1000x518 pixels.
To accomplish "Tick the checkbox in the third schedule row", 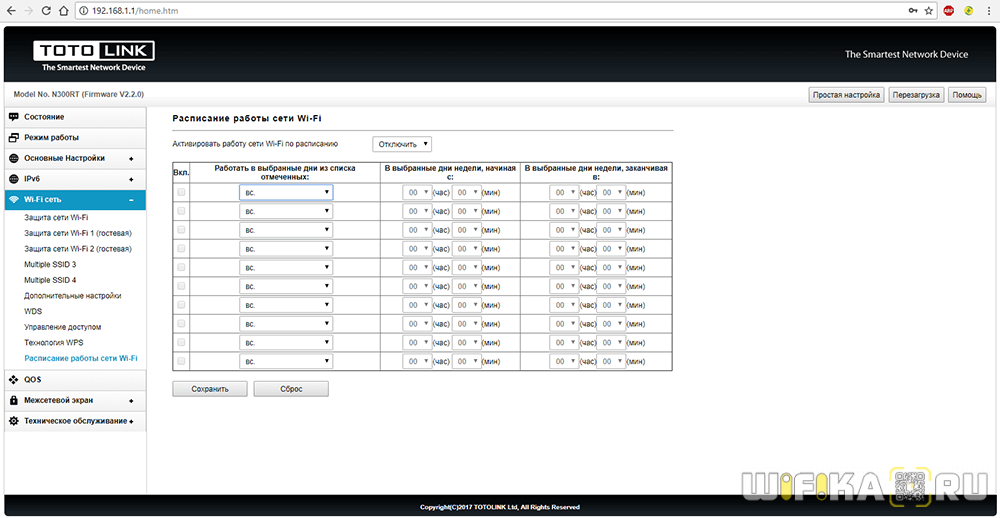I will tap(181, 230).
